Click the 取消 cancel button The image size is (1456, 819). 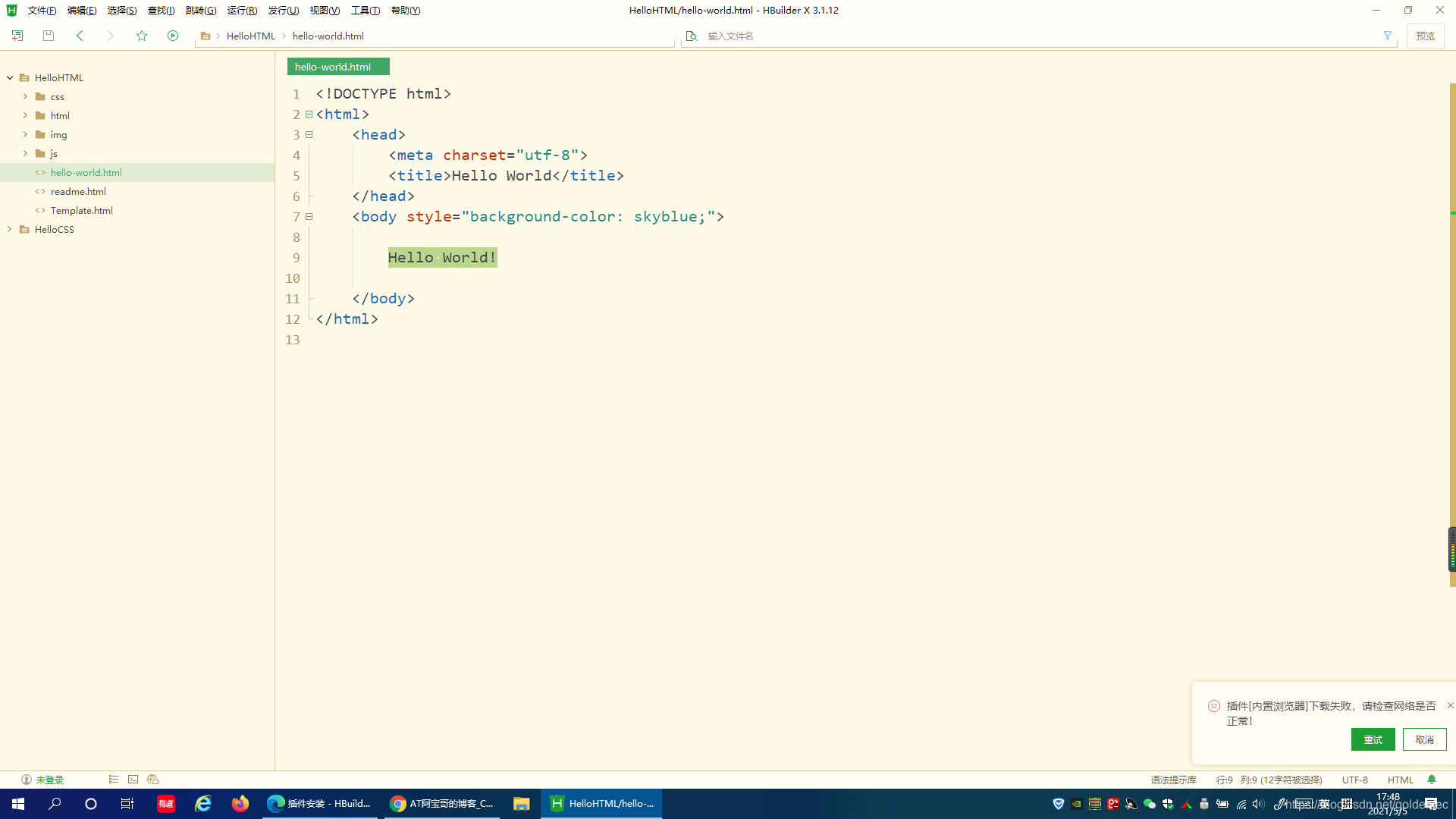coord(1424,739)
